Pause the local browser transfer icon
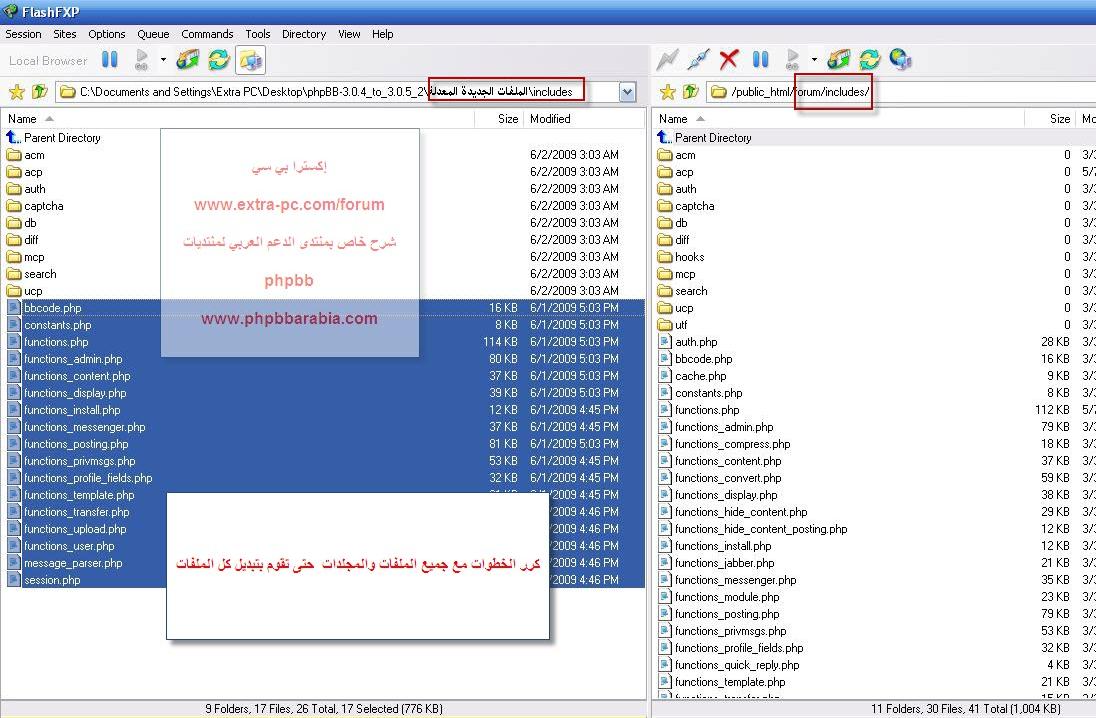Image resolution: width=1096 pixels, height=718 pixels. (110, 59)
